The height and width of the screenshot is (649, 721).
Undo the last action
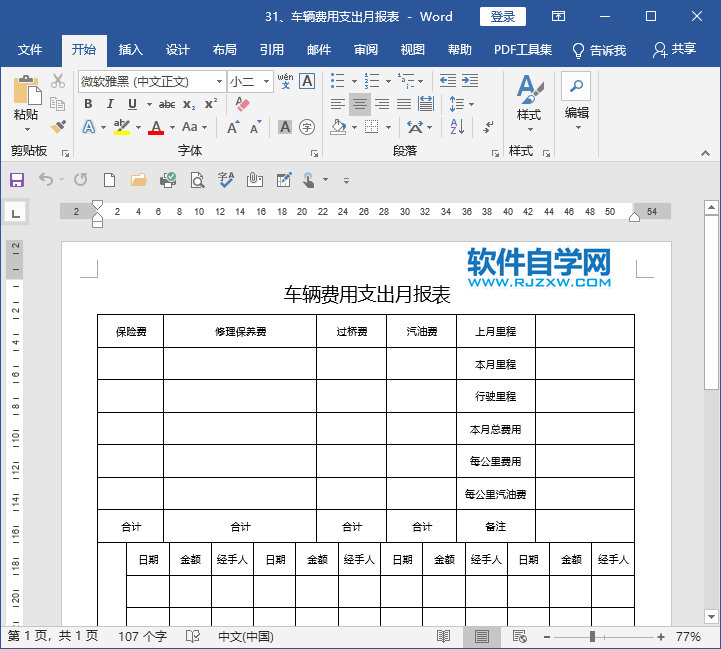coord(46,179)
